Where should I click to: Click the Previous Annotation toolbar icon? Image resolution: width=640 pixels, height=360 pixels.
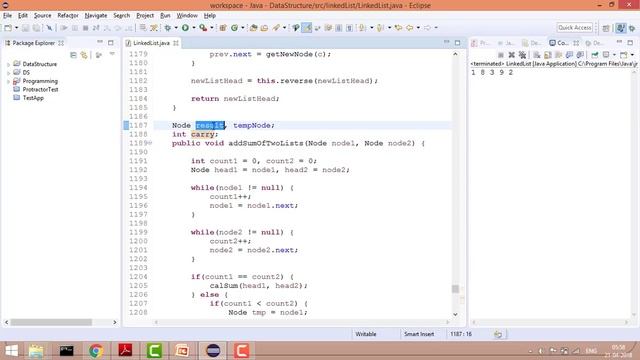click(380, 28)
